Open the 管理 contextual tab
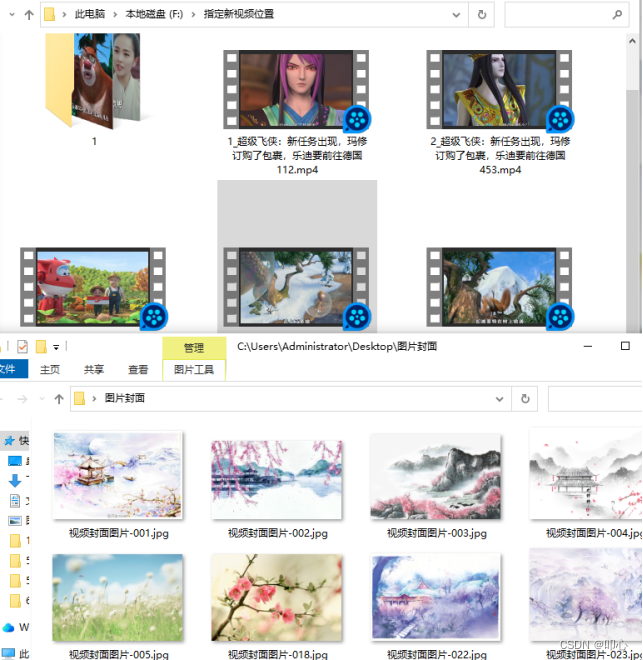The image size is (643, 660). [194, 348]
